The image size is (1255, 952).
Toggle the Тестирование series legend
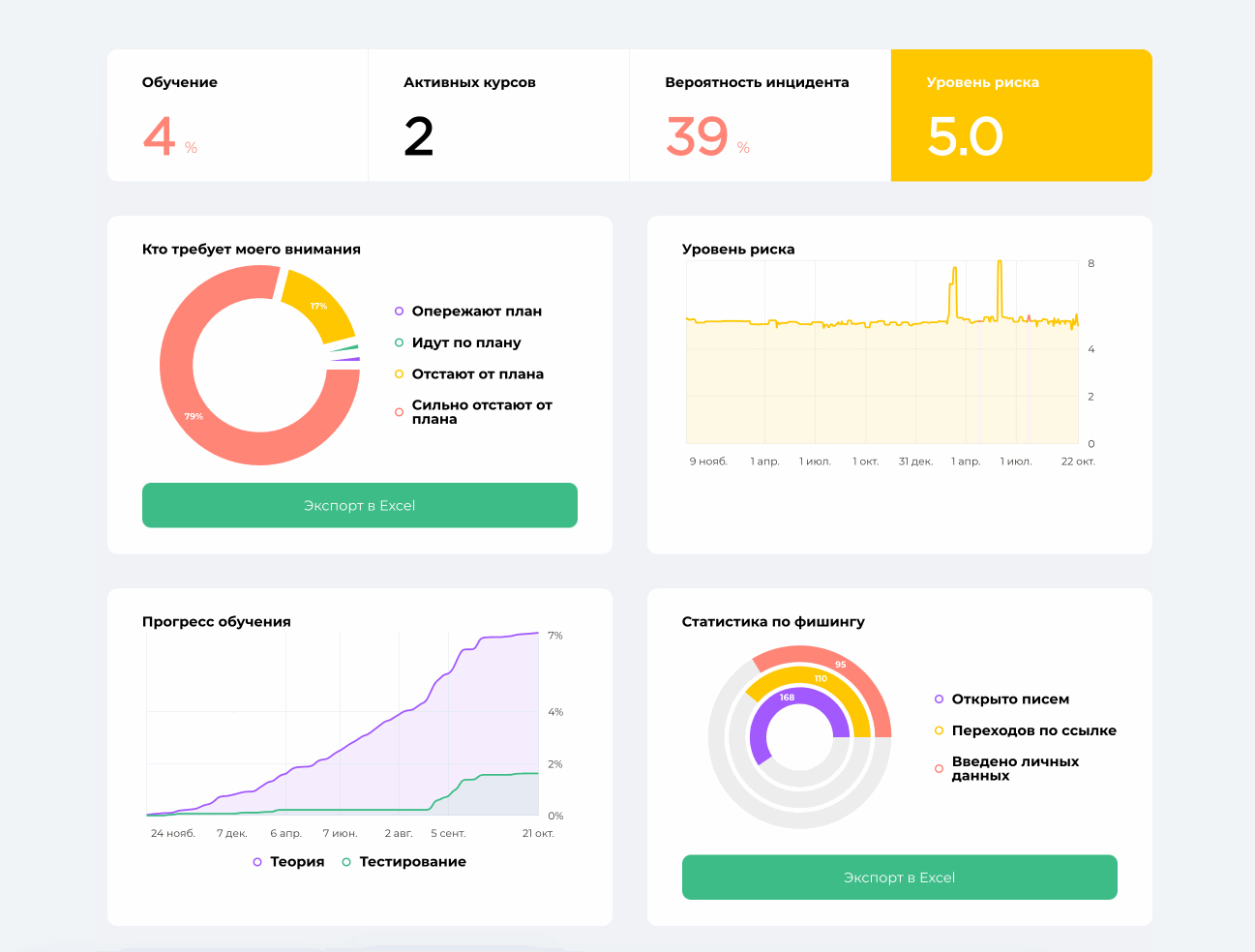tap(403, 862)
